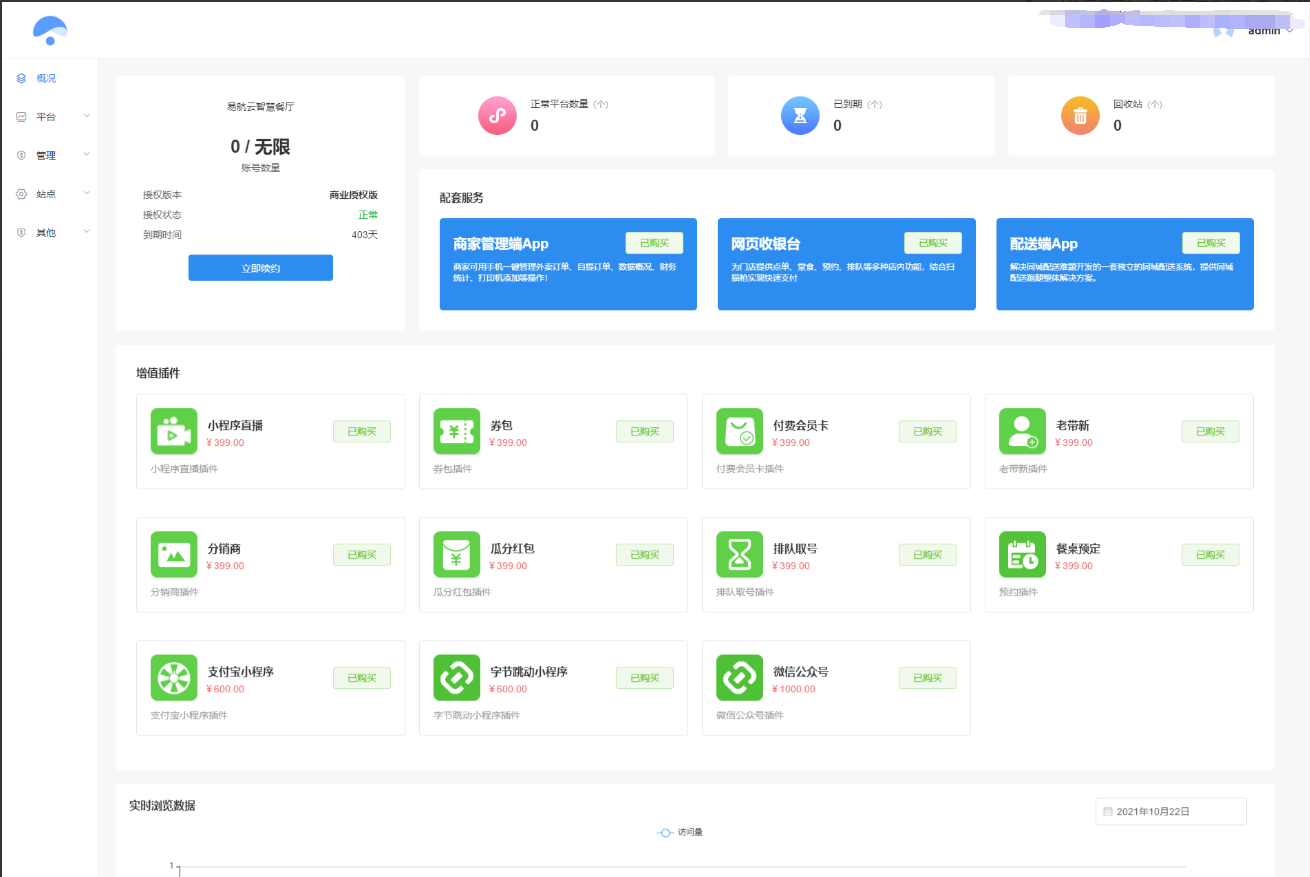Click the 立即续约 renew button
The width and height of the screenshot is (1310, 877).
tap(260, 268)
